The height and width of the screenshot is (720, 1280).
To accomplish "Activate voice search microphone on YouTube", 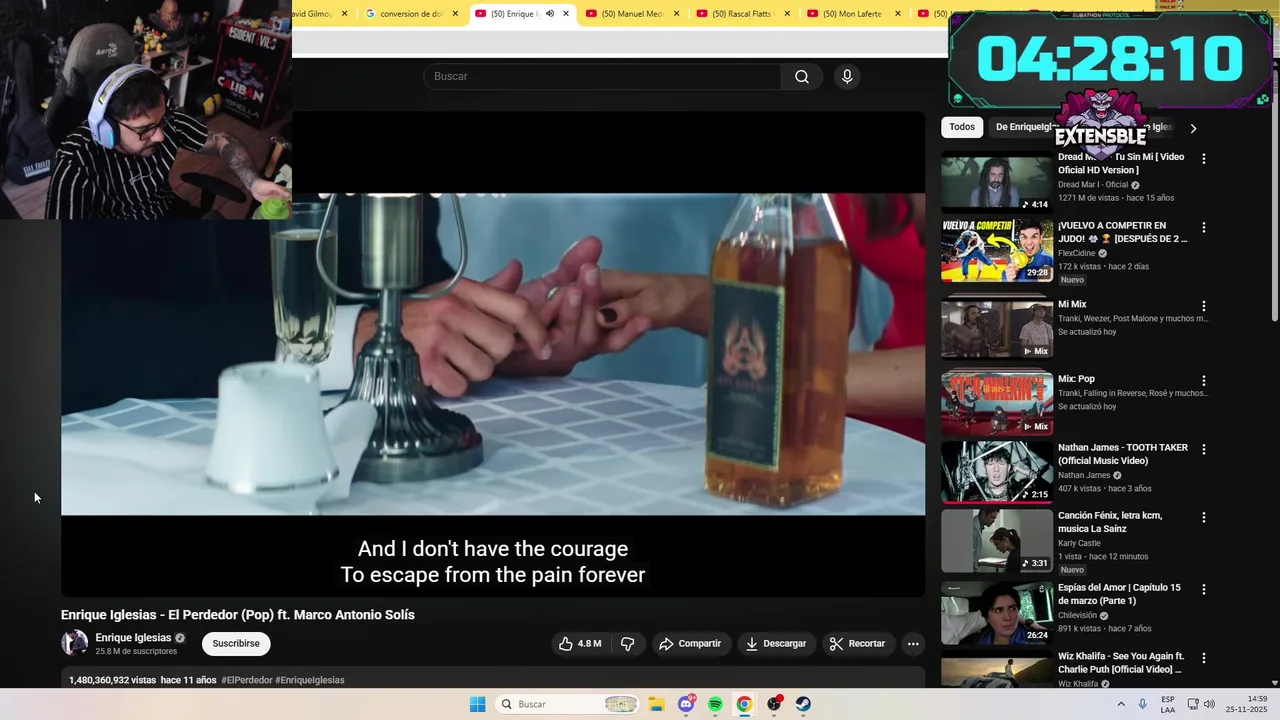I will click(x=847, y=77).
